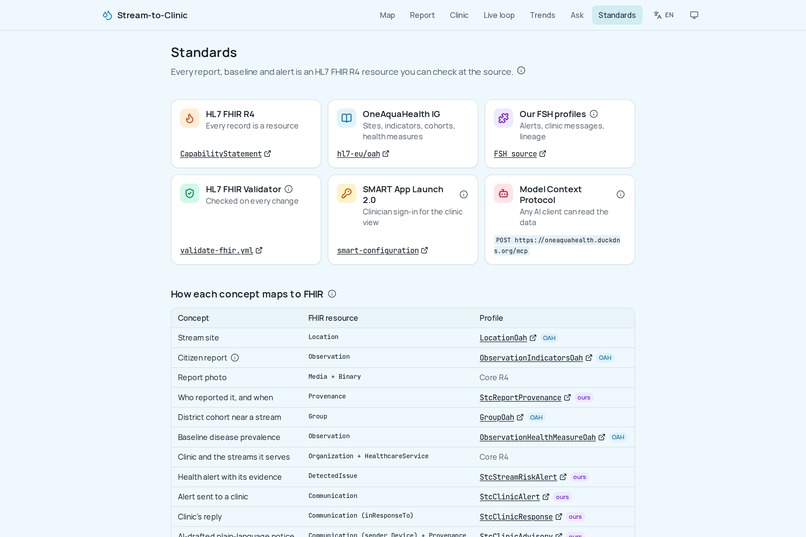
Task: Open the GroupOah profile link
Action: point(497,417)
